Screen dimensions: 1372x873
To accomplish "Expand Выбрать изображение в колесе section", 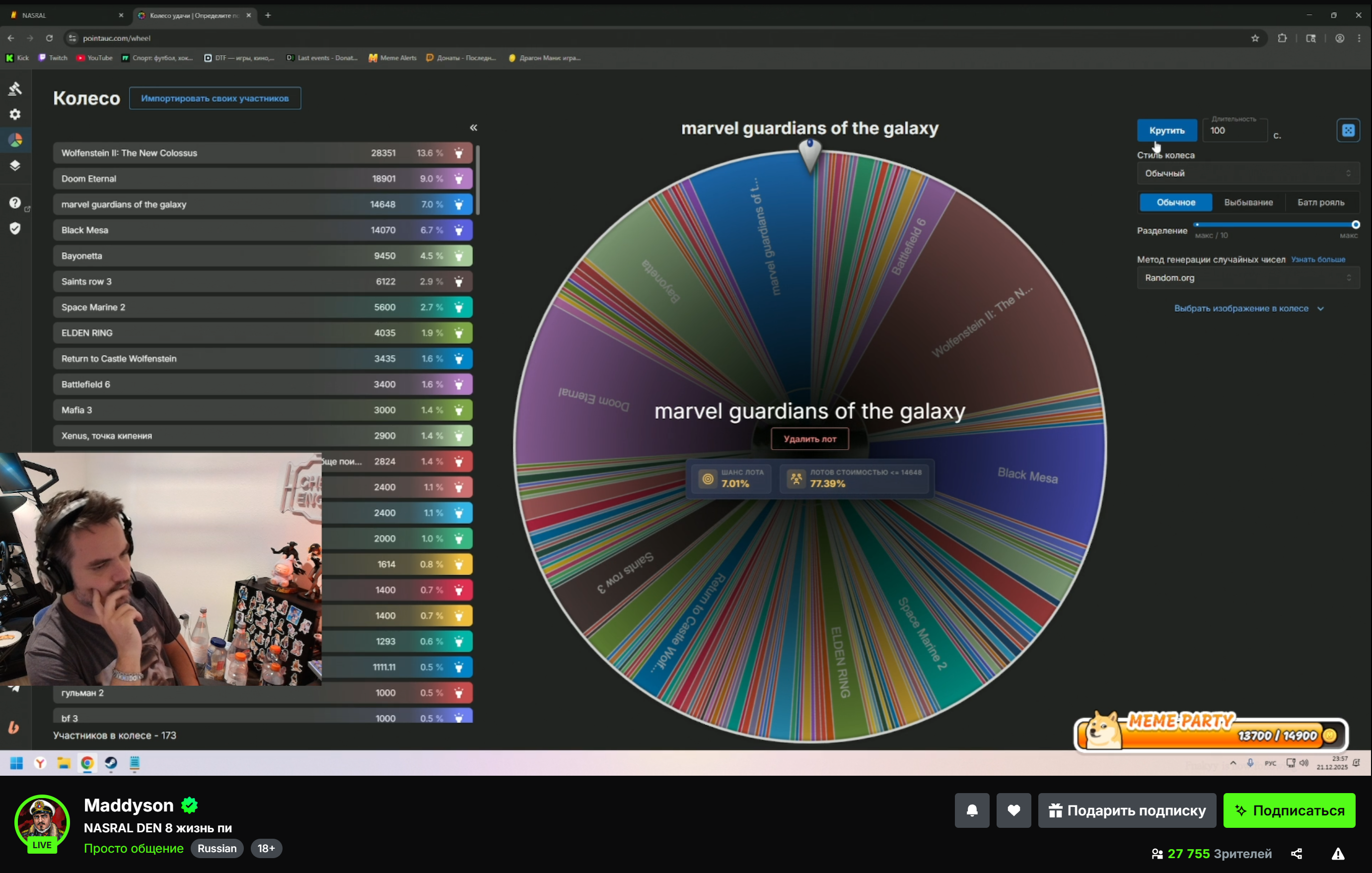I will (x=1247, y=309).
